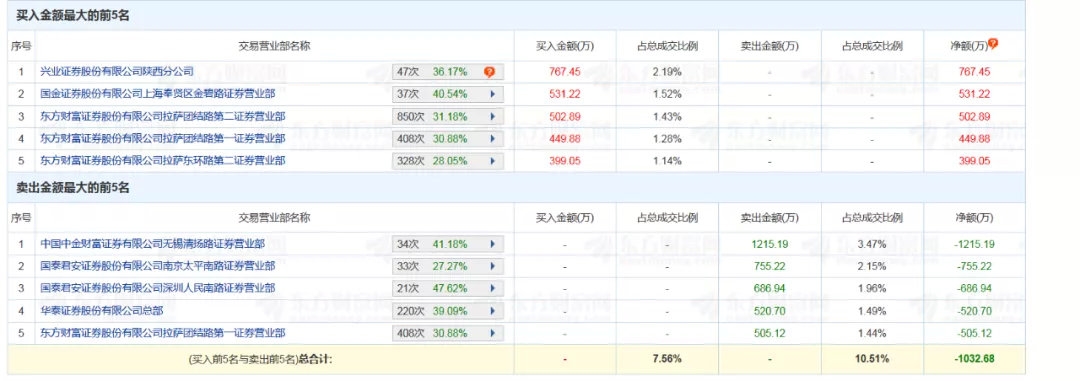The image size is (1080, 381).
Task: Click sell amount 505.12 cell
Action: (769, 333)
